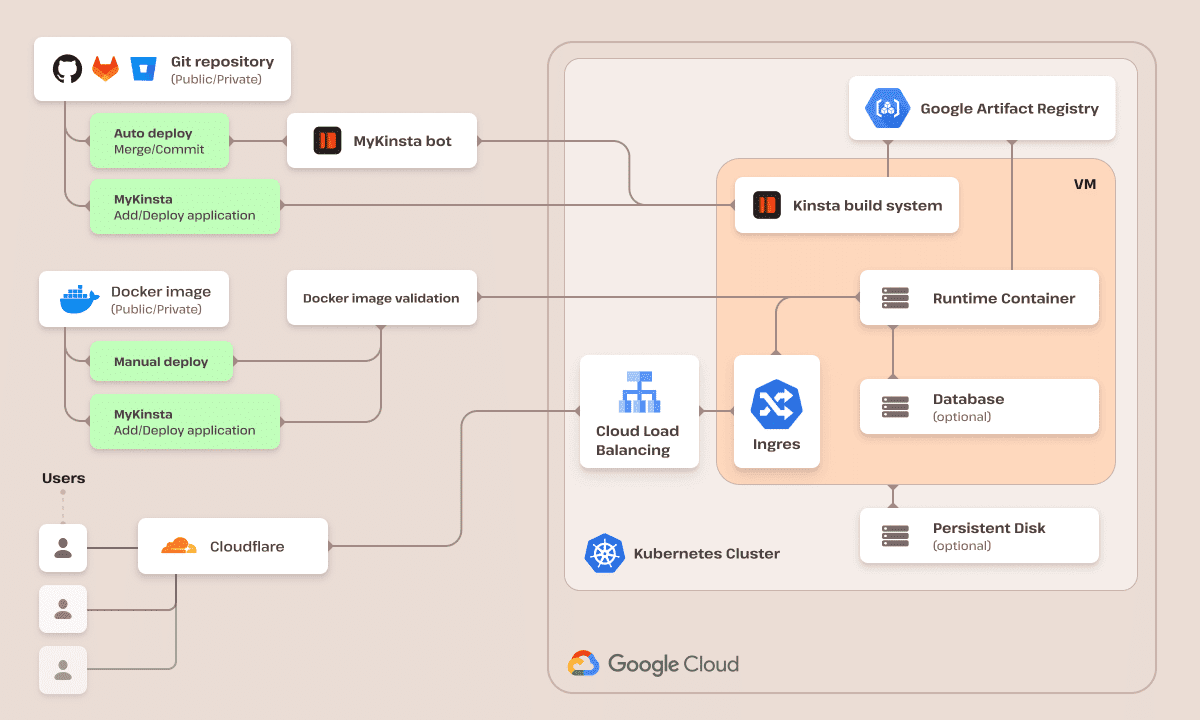Click the Auto deploy Merge/Commit box
Screen dimensions: 1200x720
pyautogui.click(x=160, y=140)
